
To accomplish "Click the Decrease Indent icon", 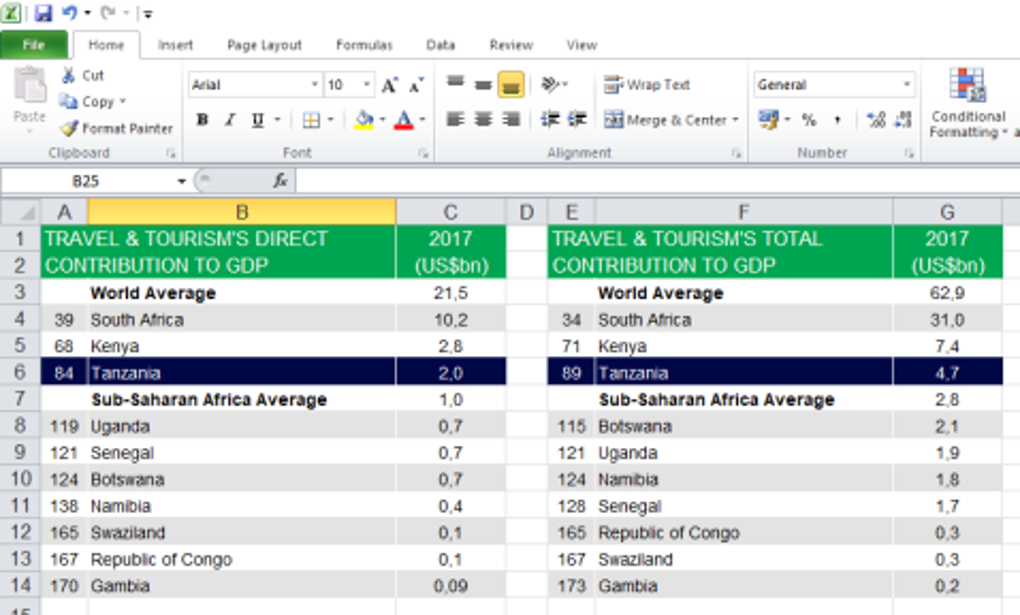I will tap(550, 120).
